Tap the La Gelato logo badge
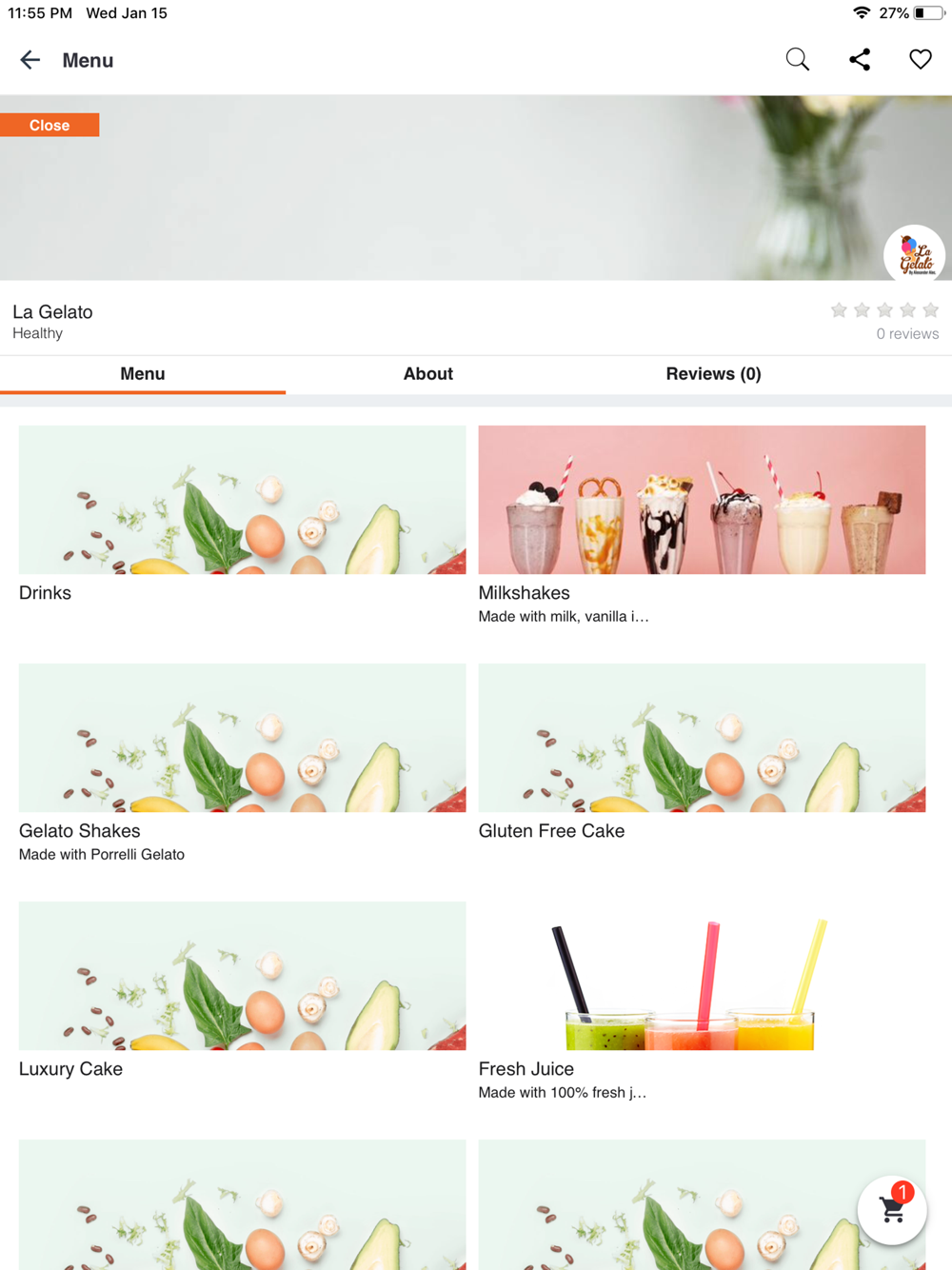 coord(914,255)
